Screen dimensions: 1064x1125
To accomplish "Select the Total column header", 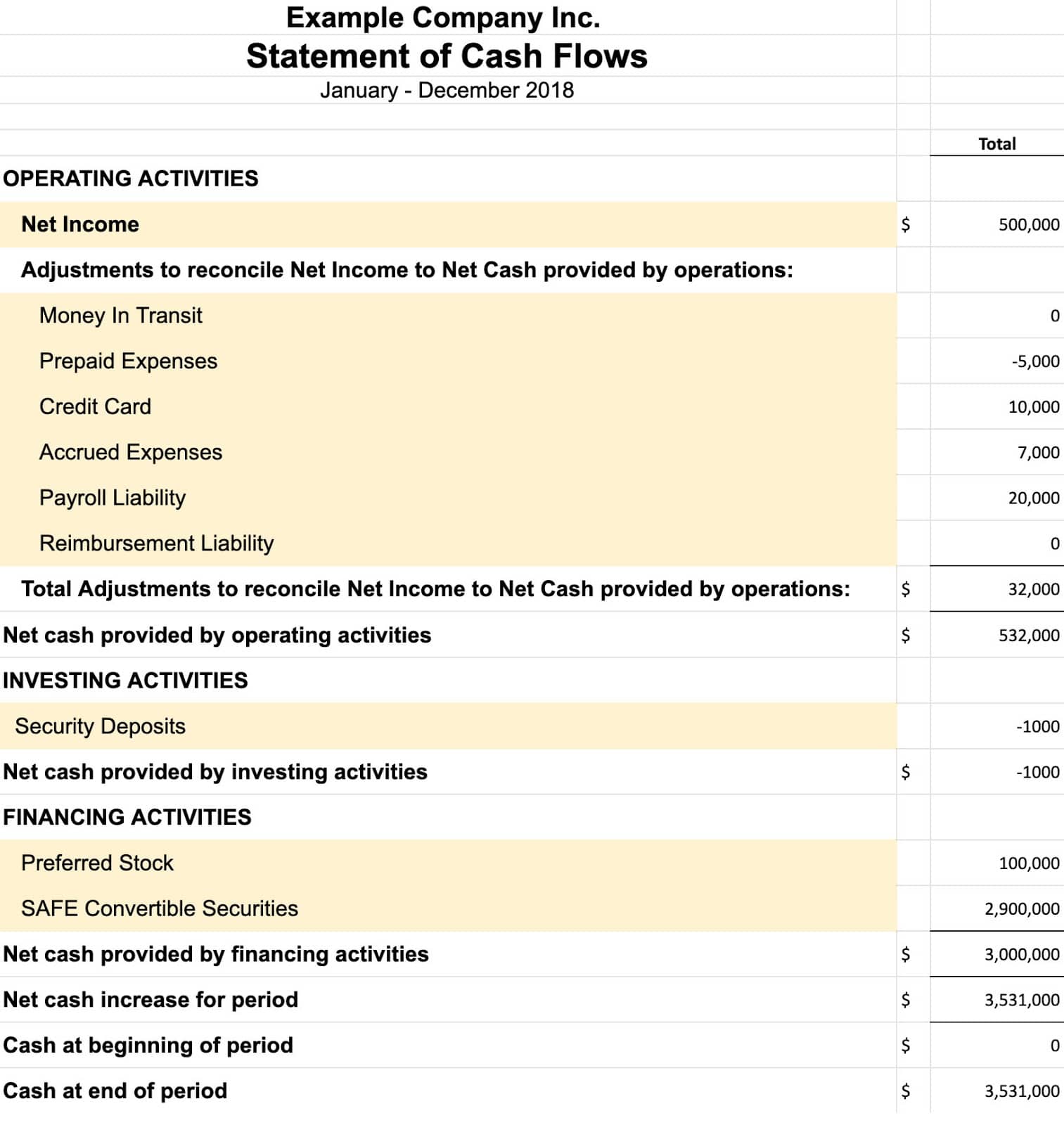I will [996, 144].
